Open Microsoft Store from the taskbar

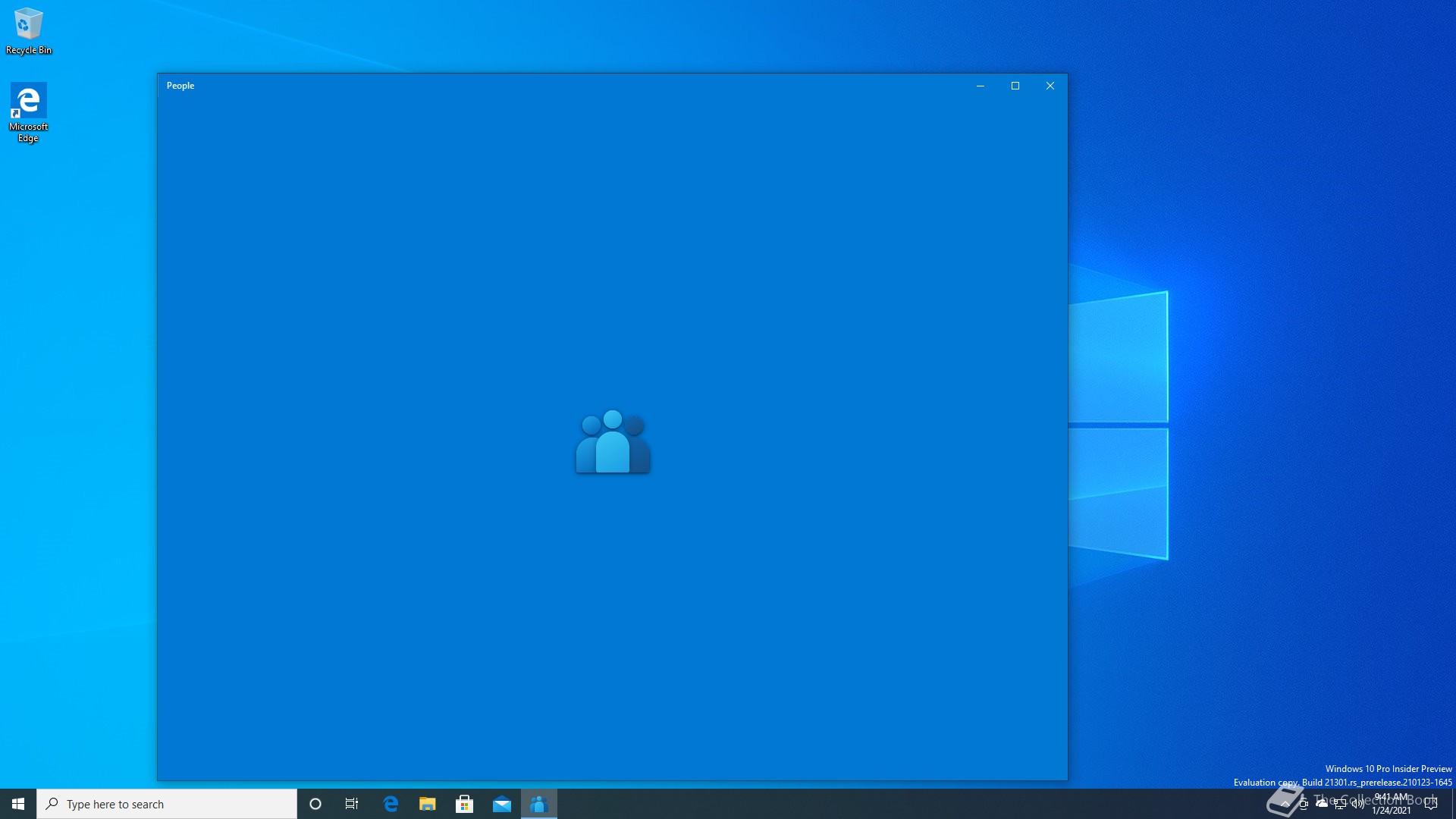tap(465, 804)
